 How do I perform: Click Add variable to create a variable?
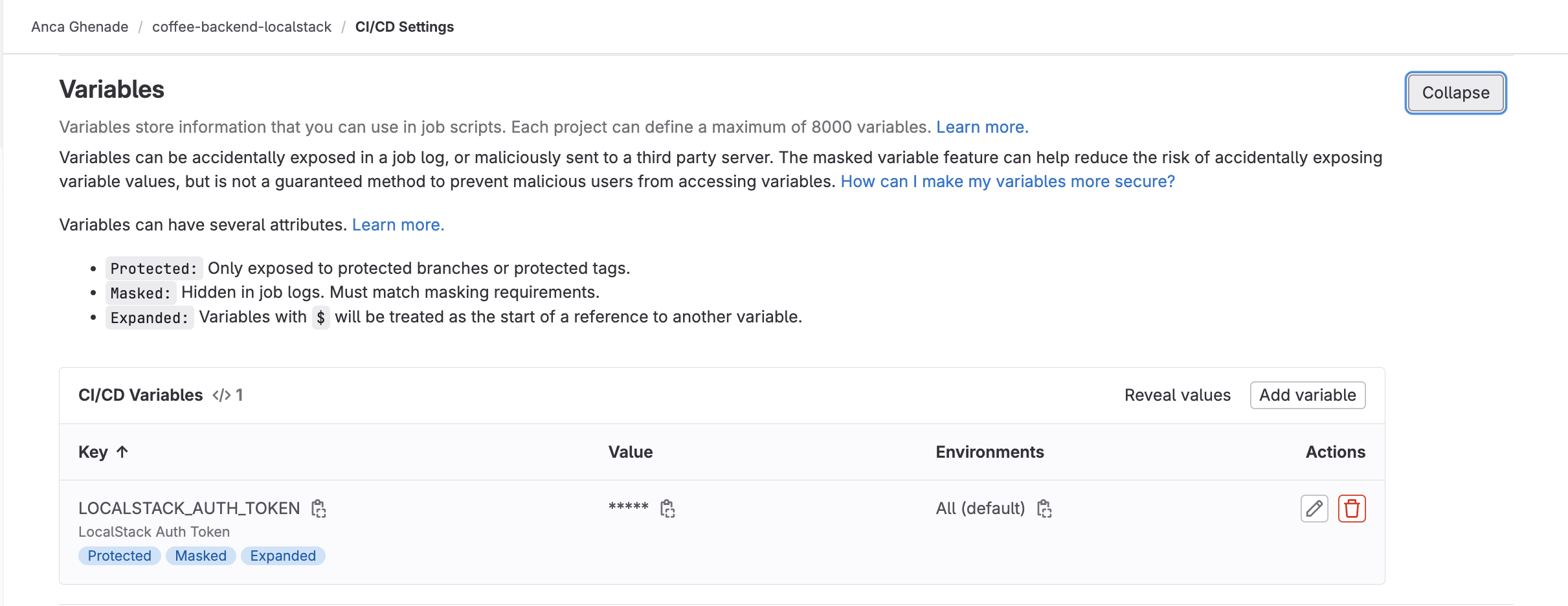click(1307, 395)
